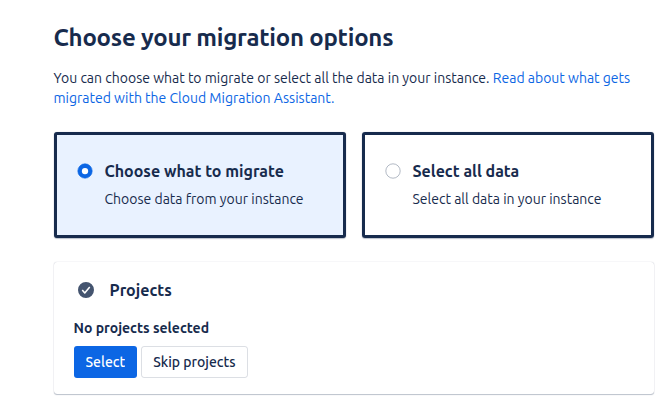The height and width of the screenshot is (405, 671).
Task: Click the "Select all data in your instance" description
Action: [x=507, y=199]
